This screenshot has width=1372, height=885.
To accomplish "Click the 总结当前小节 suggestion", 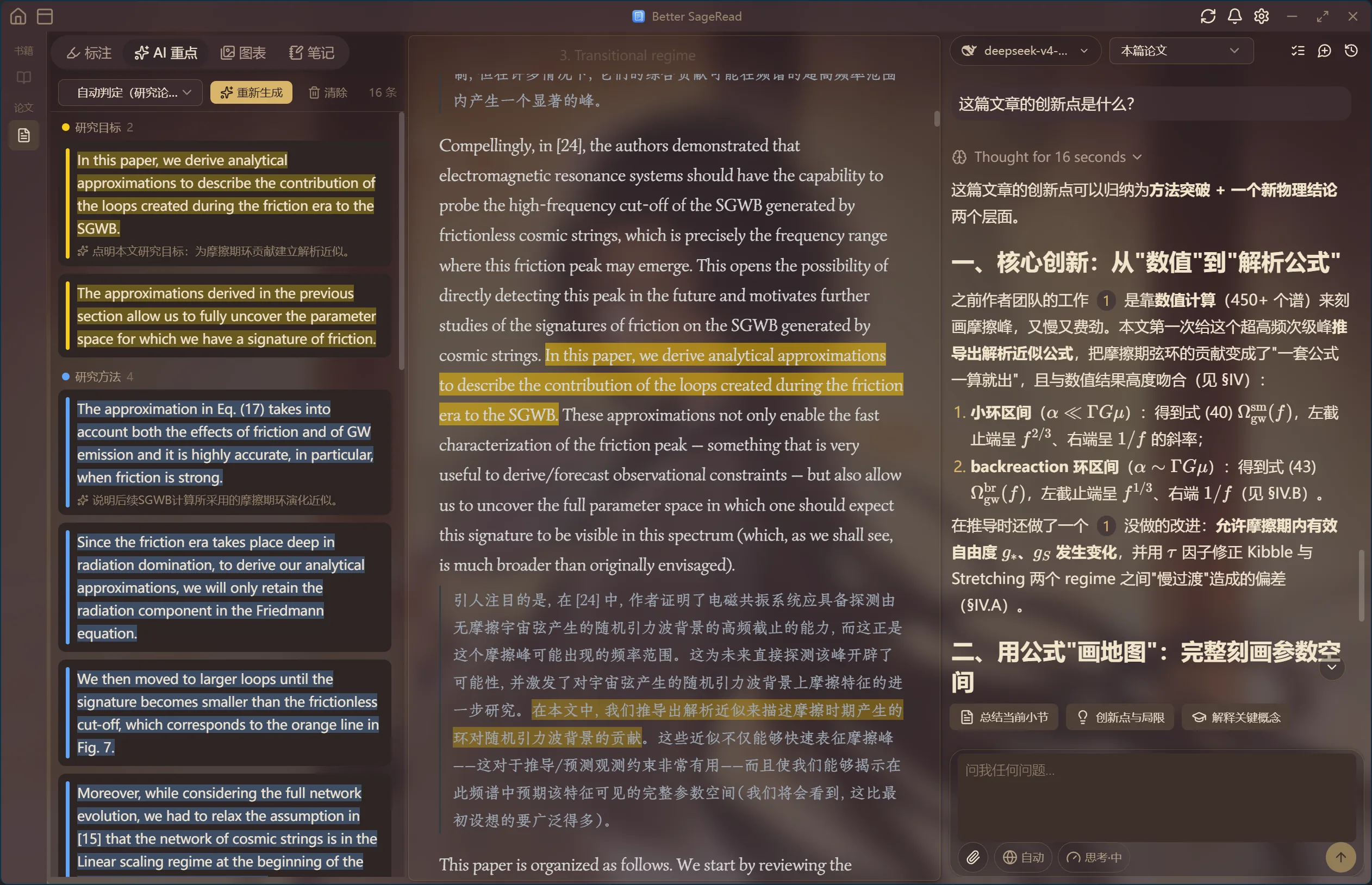I will pos(1004,717).
